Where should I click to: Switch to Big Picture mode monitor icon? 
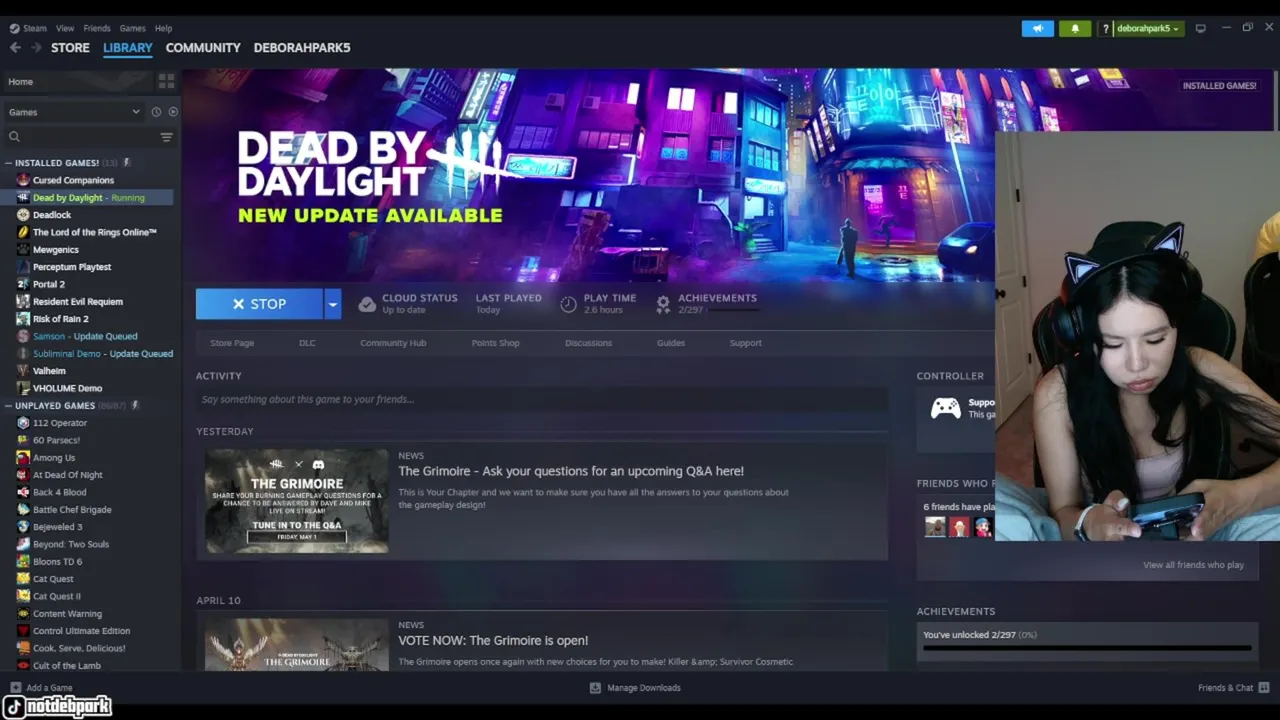coord(1200,28)
